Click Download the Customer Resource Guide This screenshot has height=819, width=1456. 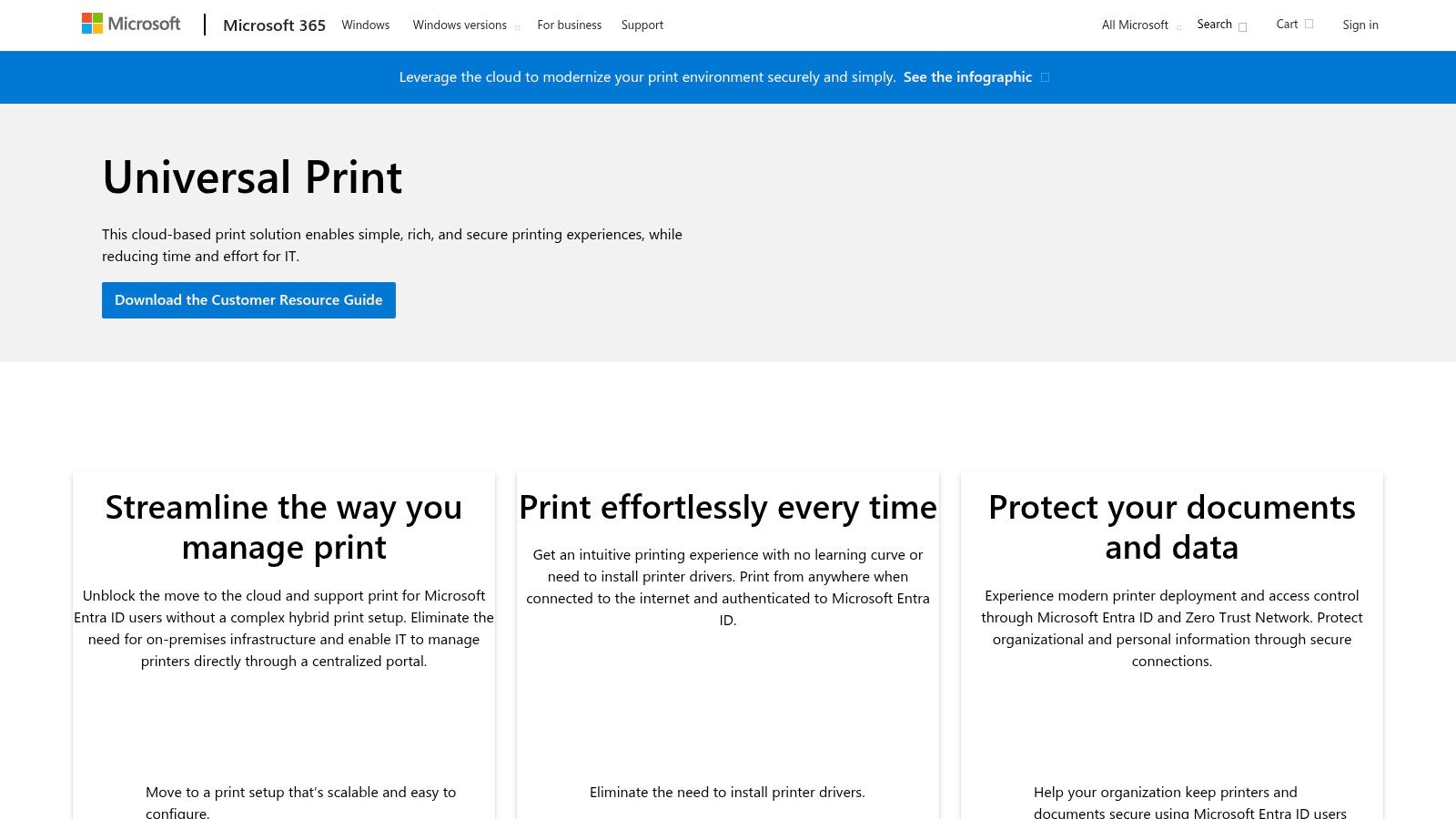[248, 299]
